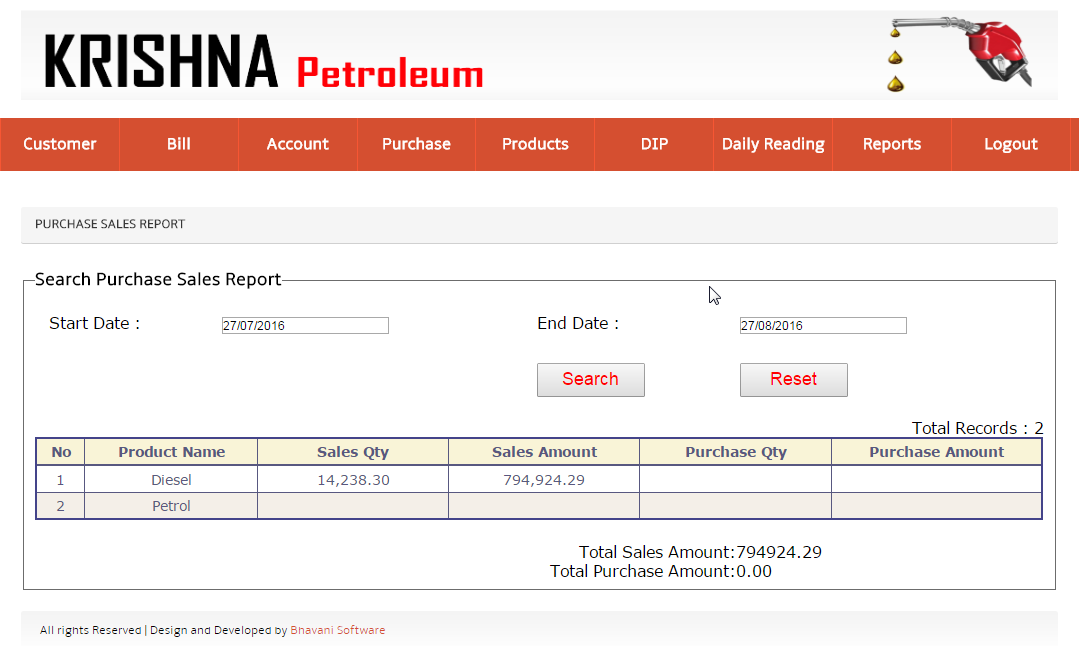Open the Customer menu
The image size is (1079, 646).
60,144
